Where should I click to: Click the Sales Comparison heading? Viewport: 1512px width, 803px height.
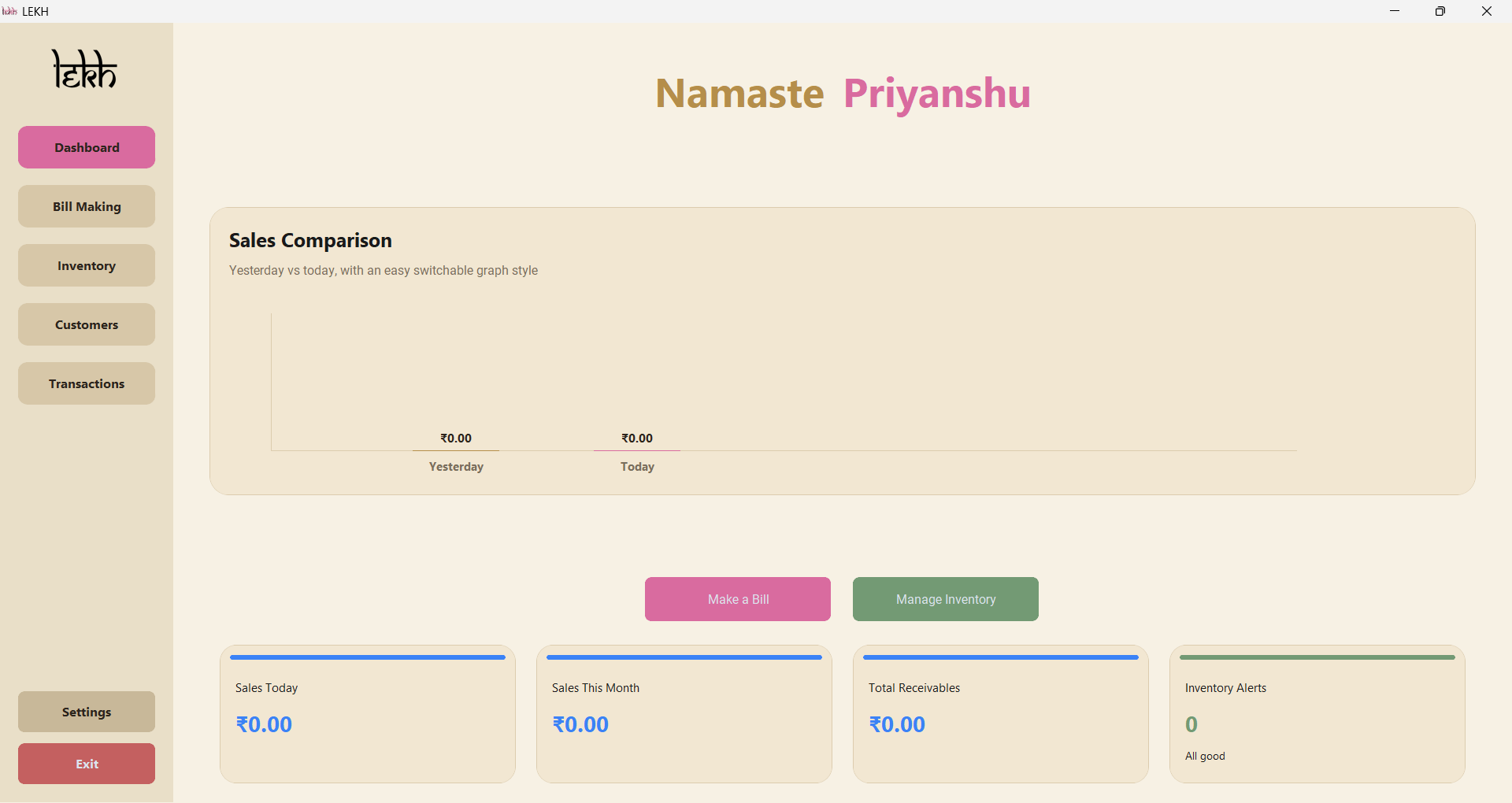310,240
